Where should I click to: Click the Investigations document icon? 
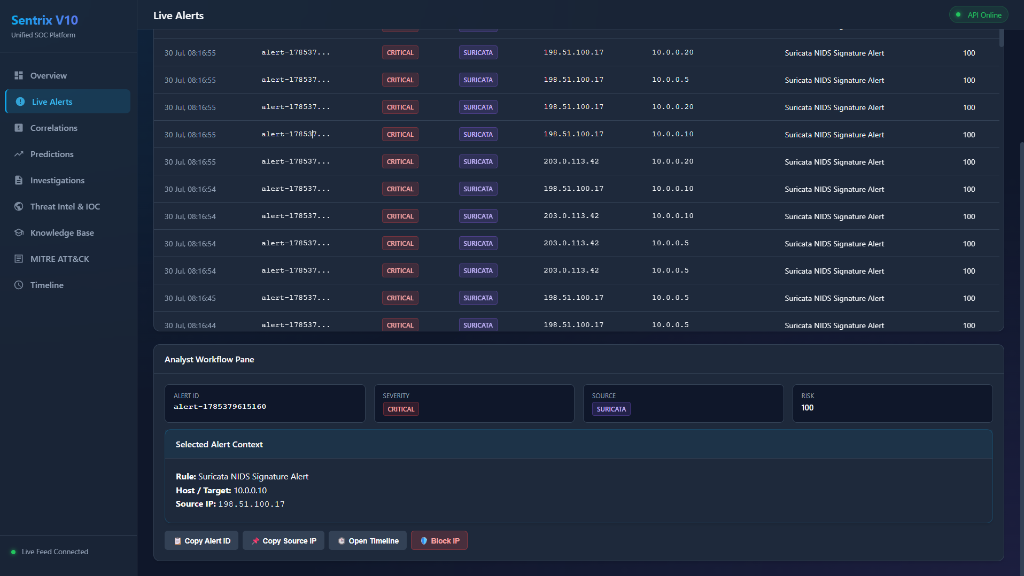[x=18, y=180]
